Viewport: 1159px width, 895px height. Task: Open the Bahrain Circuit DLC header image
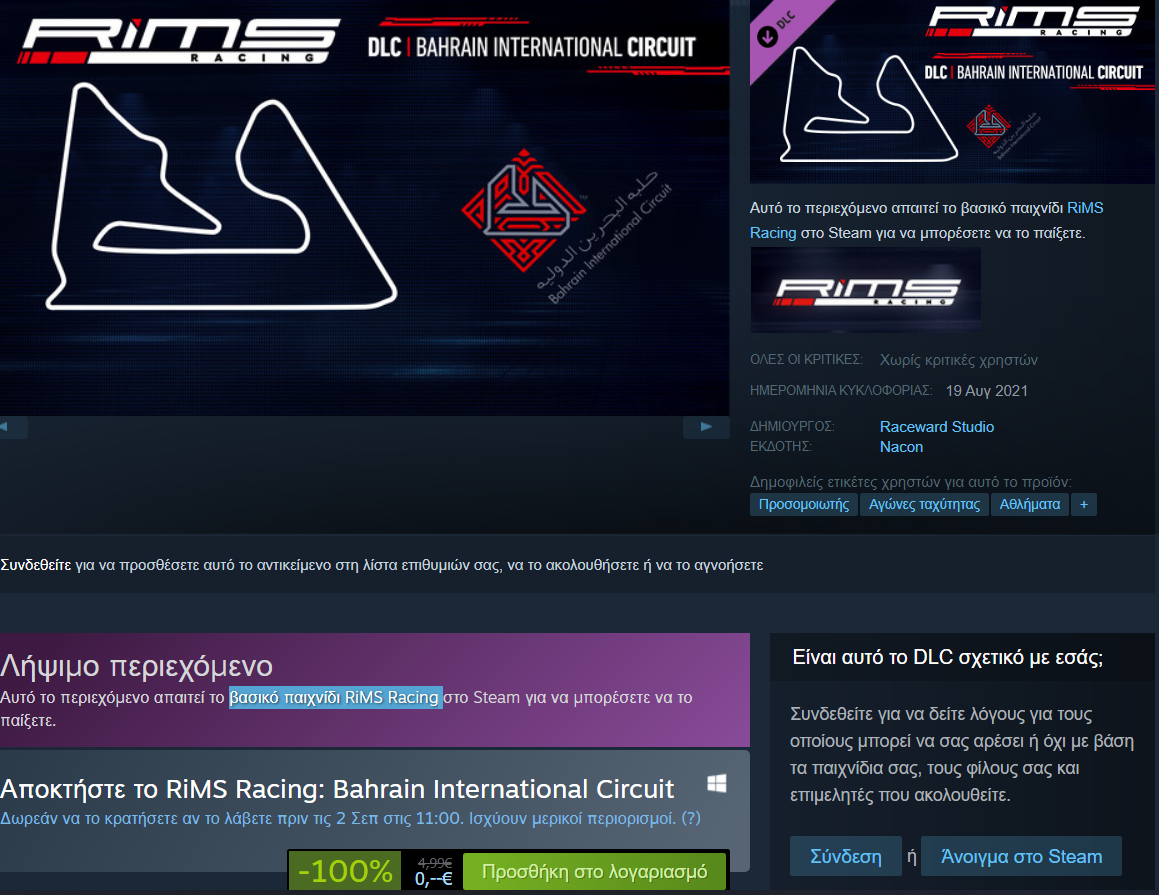click(952, 92)
